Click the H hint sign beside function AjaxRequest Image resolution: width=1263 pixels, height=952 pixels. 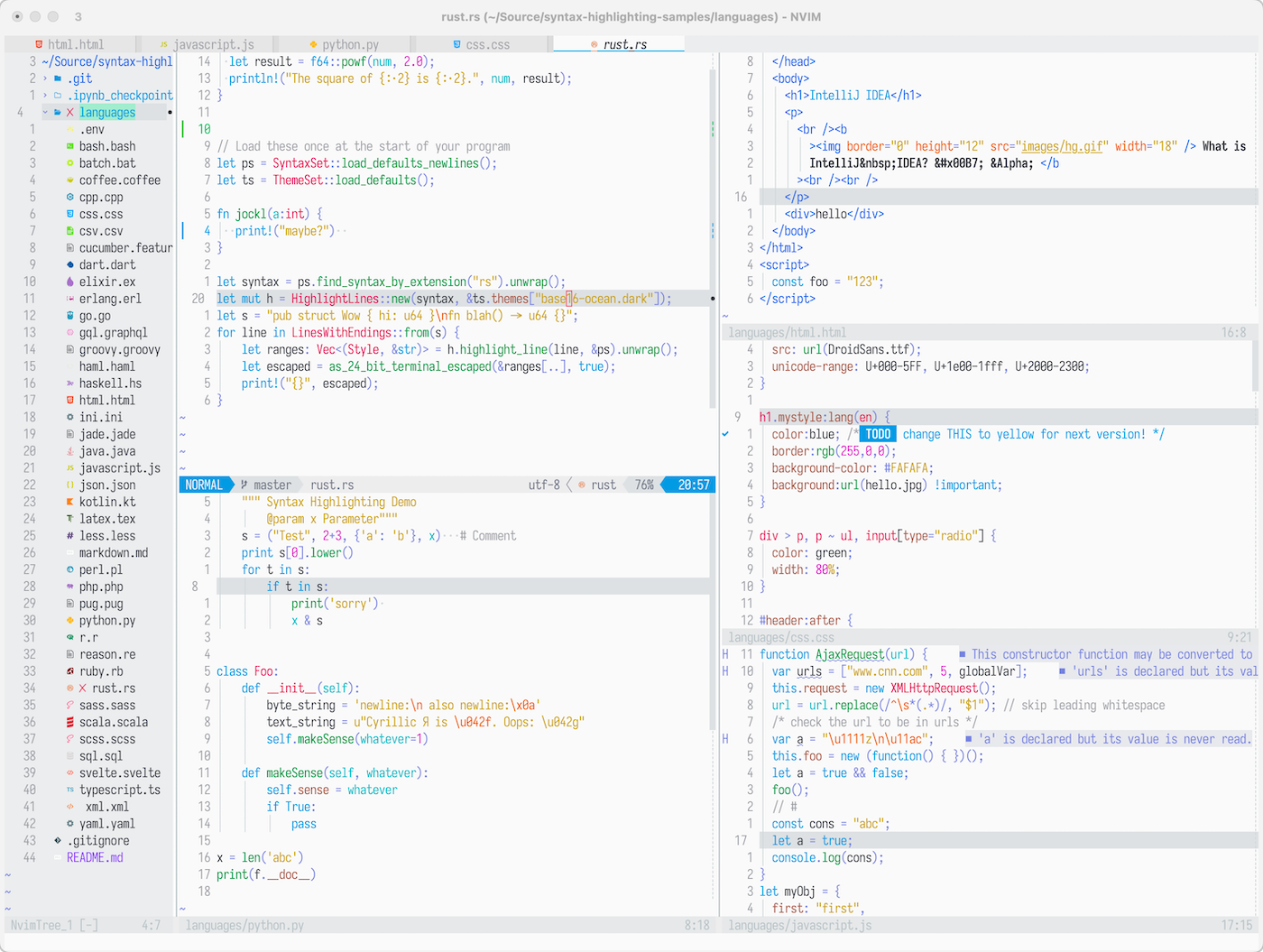(x=725, y=654)
